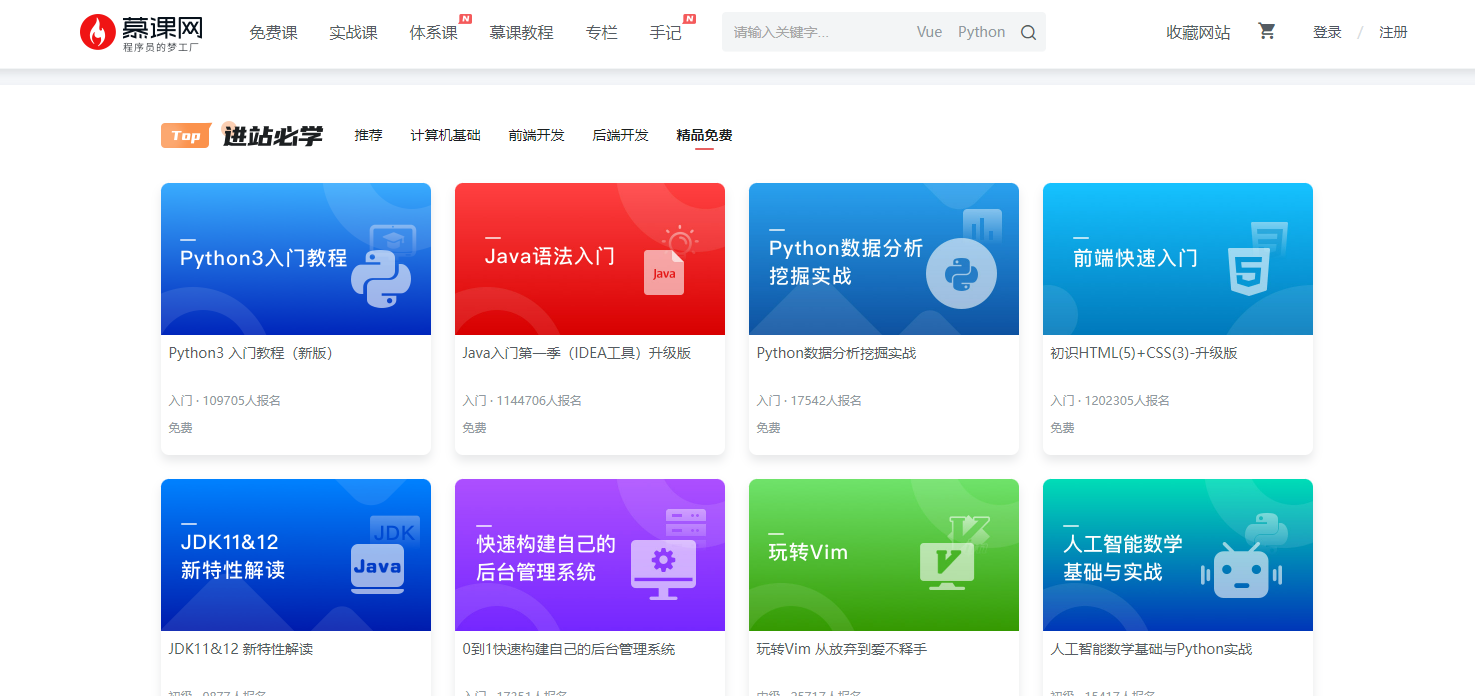Open the JDK11&12 新特性解读 course thumbnail
This screenshot has height=696, width=1475.
coord(296,555)
